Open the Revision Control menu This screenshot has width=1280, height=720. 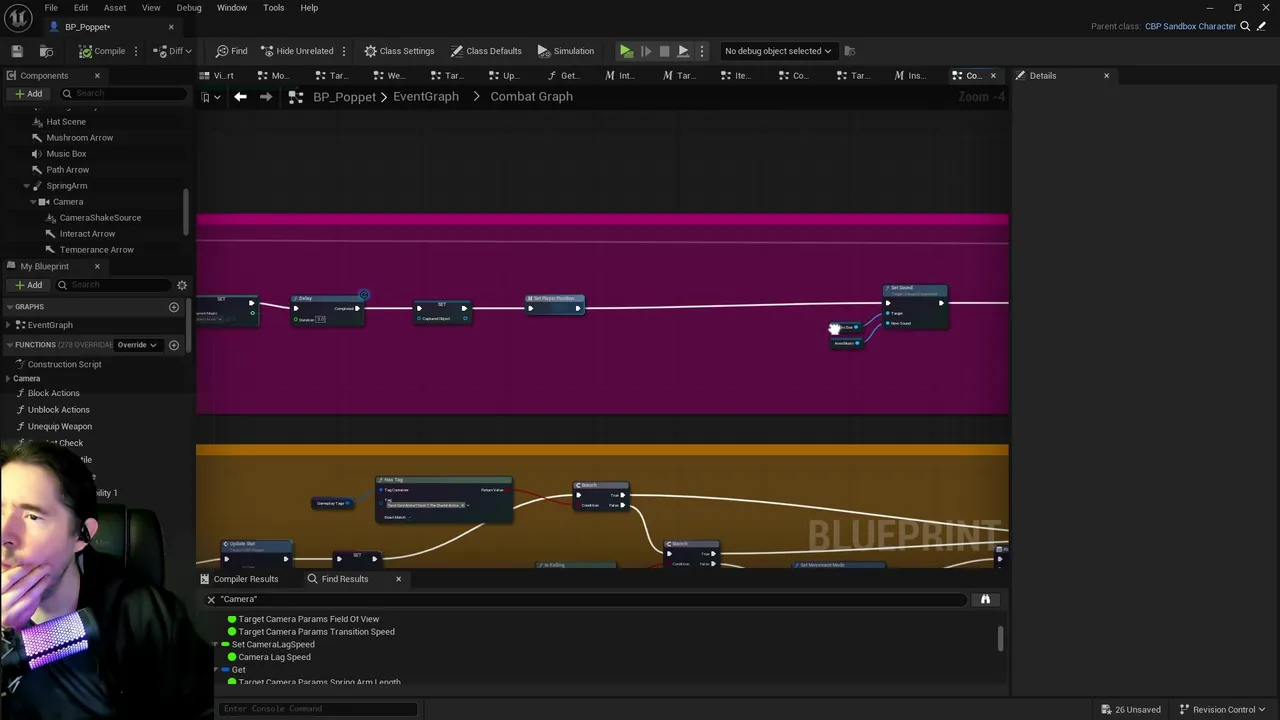point(1222,710)
